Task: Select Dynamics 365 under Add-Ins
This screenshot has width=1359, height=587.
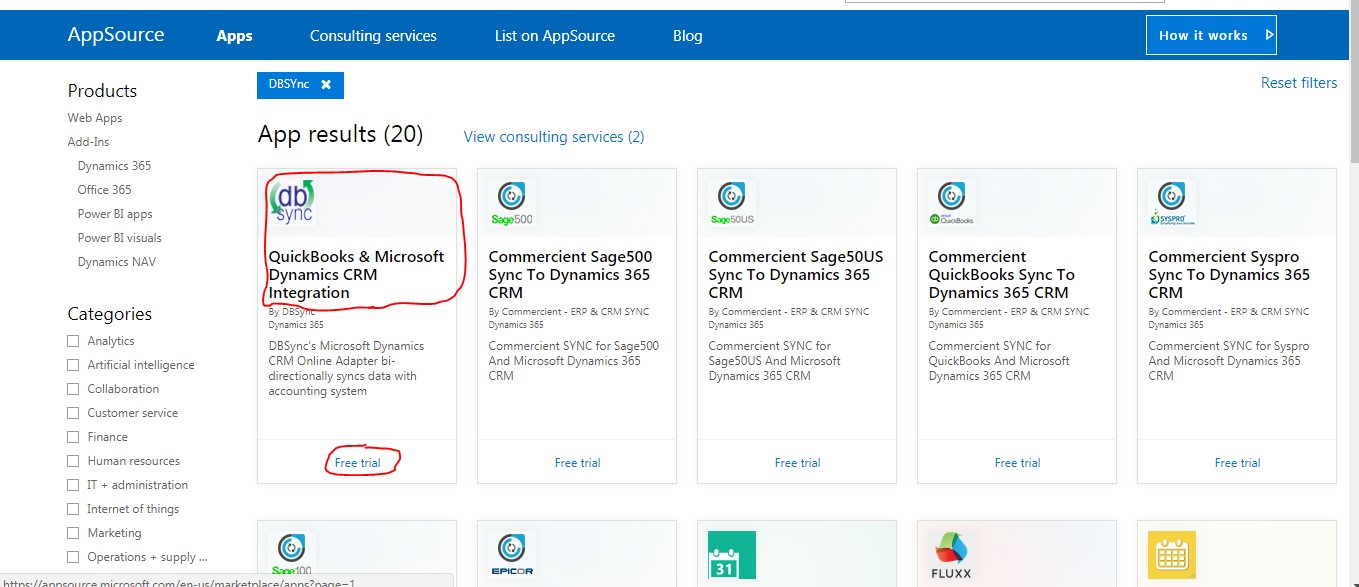Action: (114, 166)
